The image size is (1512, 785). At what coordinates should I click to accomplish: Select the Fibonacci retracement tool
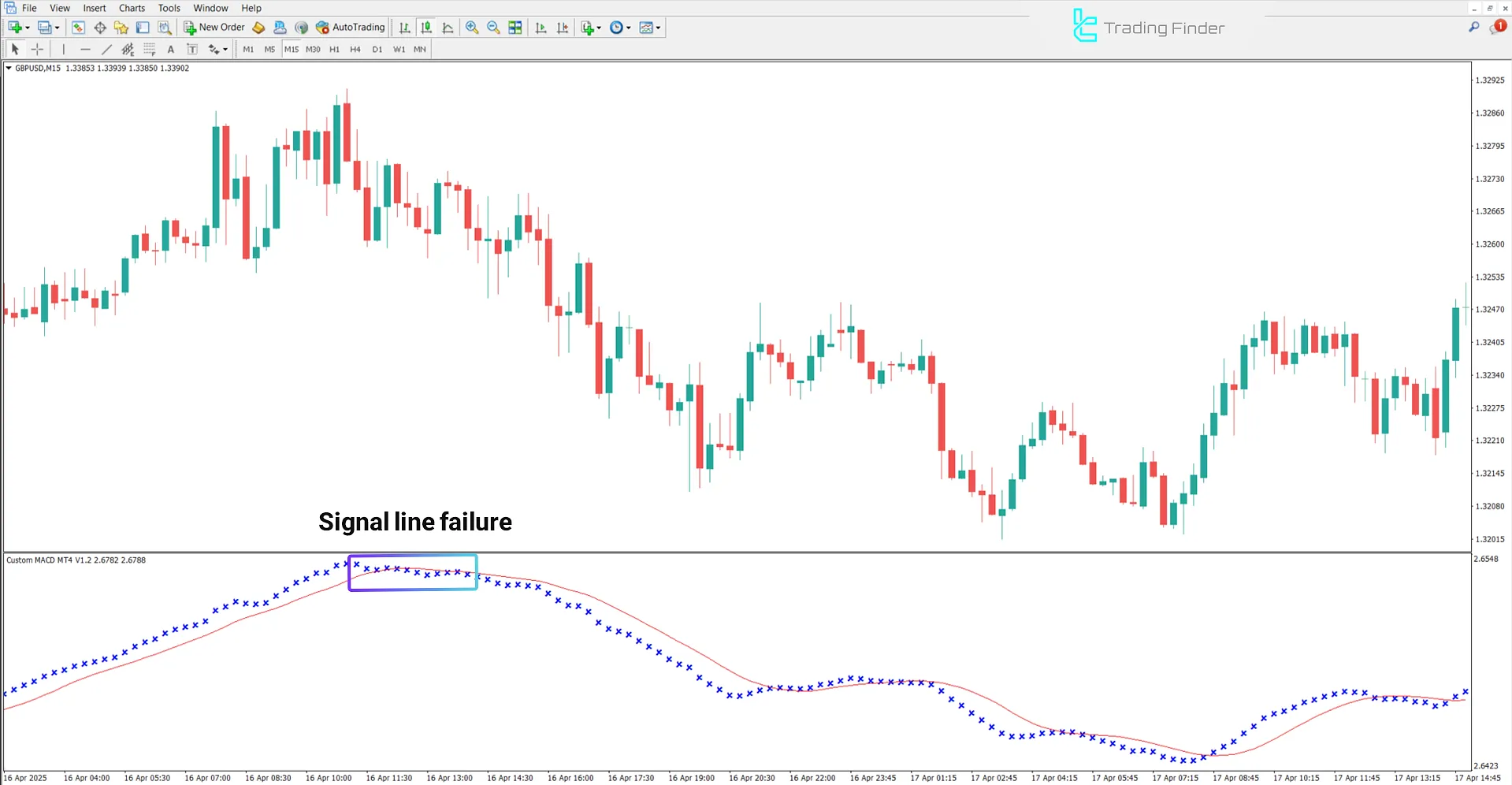[150, 49]
